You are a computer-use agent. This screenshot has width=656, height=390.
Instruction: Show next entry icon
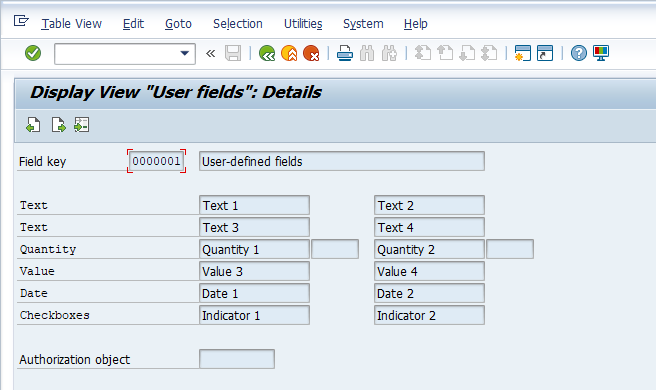click(58, 125)
